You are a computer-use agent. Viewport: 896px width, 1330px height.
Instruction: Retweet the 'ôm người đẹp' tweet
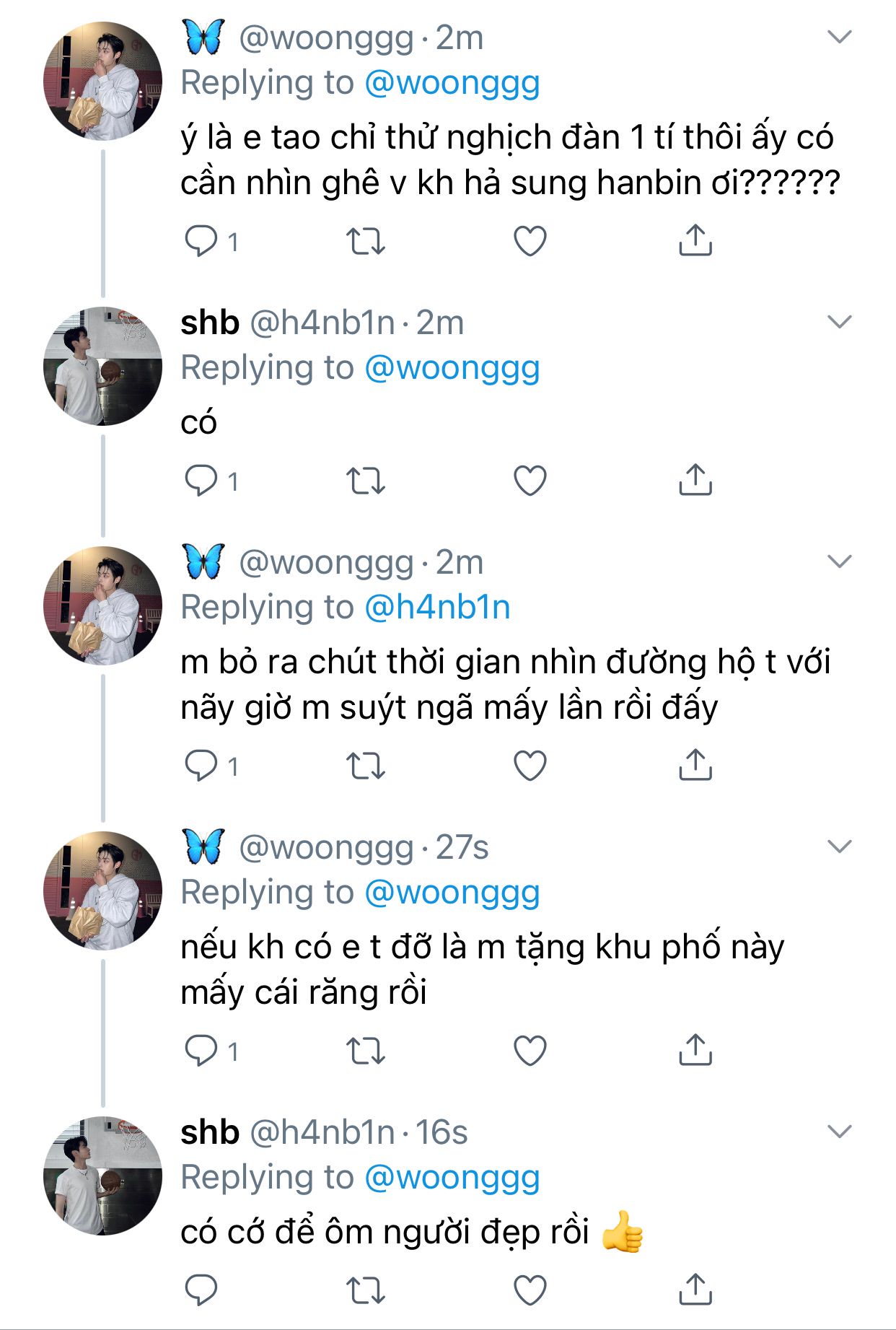(366, 1291)
